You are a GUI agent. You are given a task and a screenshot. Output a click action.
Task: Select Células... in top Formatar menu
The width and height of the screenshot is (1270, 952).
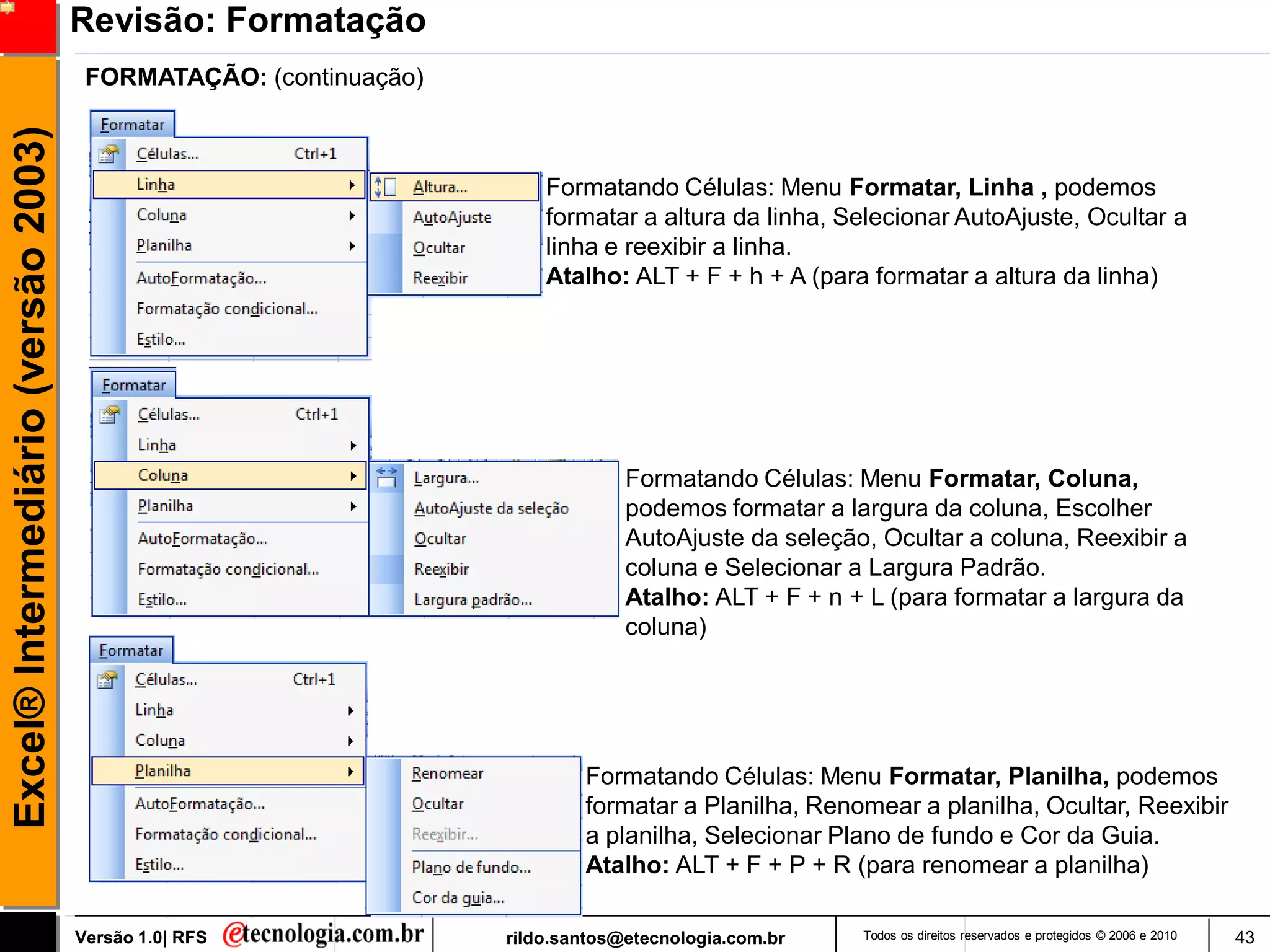tap(229, 154)
